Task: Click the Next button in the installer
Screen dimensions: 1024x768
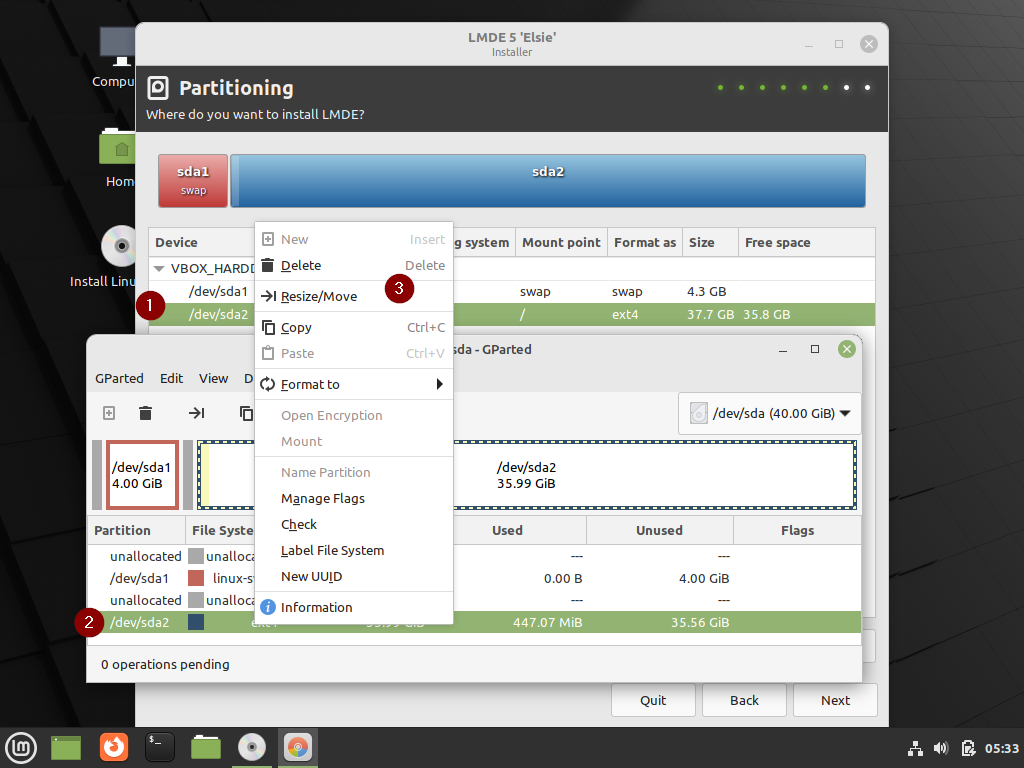Action: pos(835,700)
